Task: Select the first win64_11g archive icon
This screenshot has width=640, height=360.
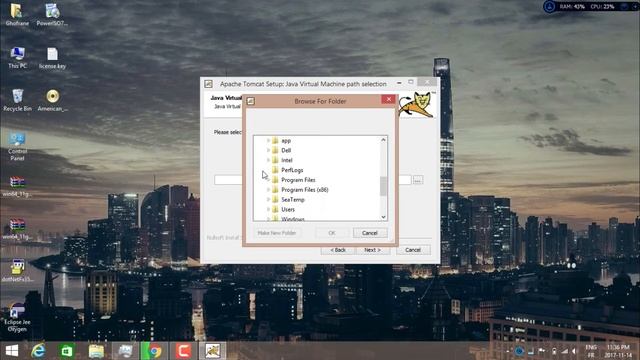Action: 17,187
